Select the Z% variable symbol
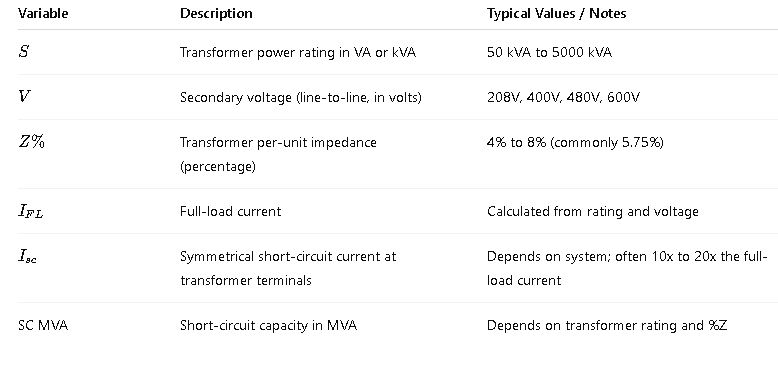The width and height of the screenshot is (778, 370). tap(31, 142)
